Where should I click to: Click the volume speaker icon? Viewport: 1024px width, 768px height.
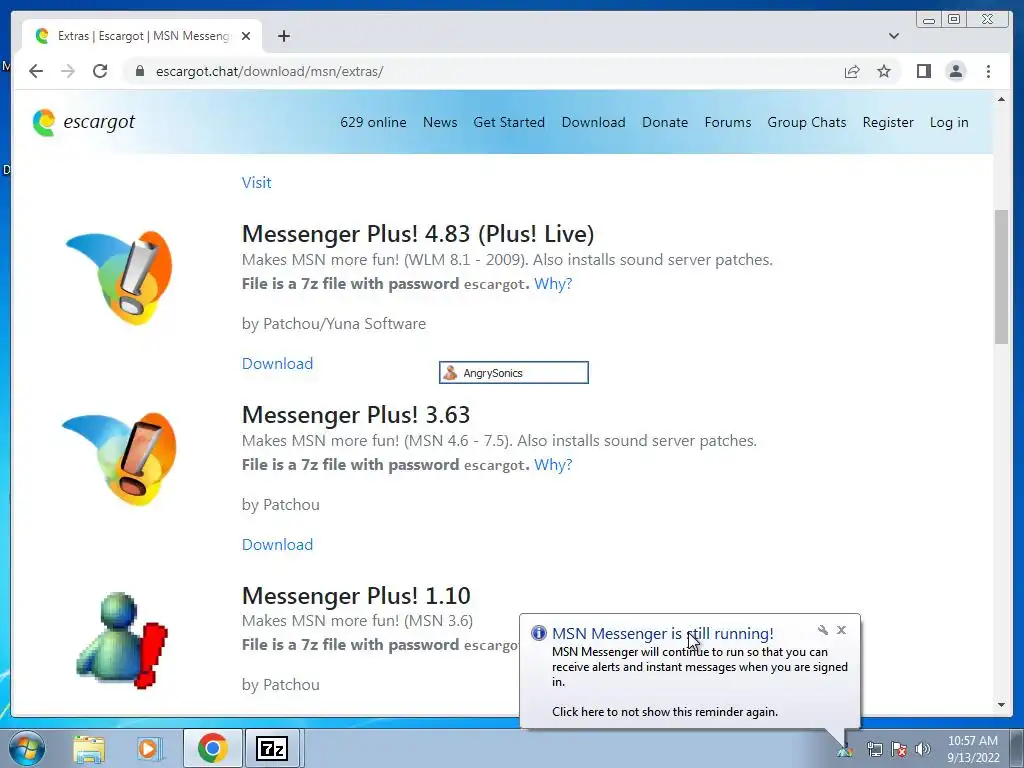[923, 750]
